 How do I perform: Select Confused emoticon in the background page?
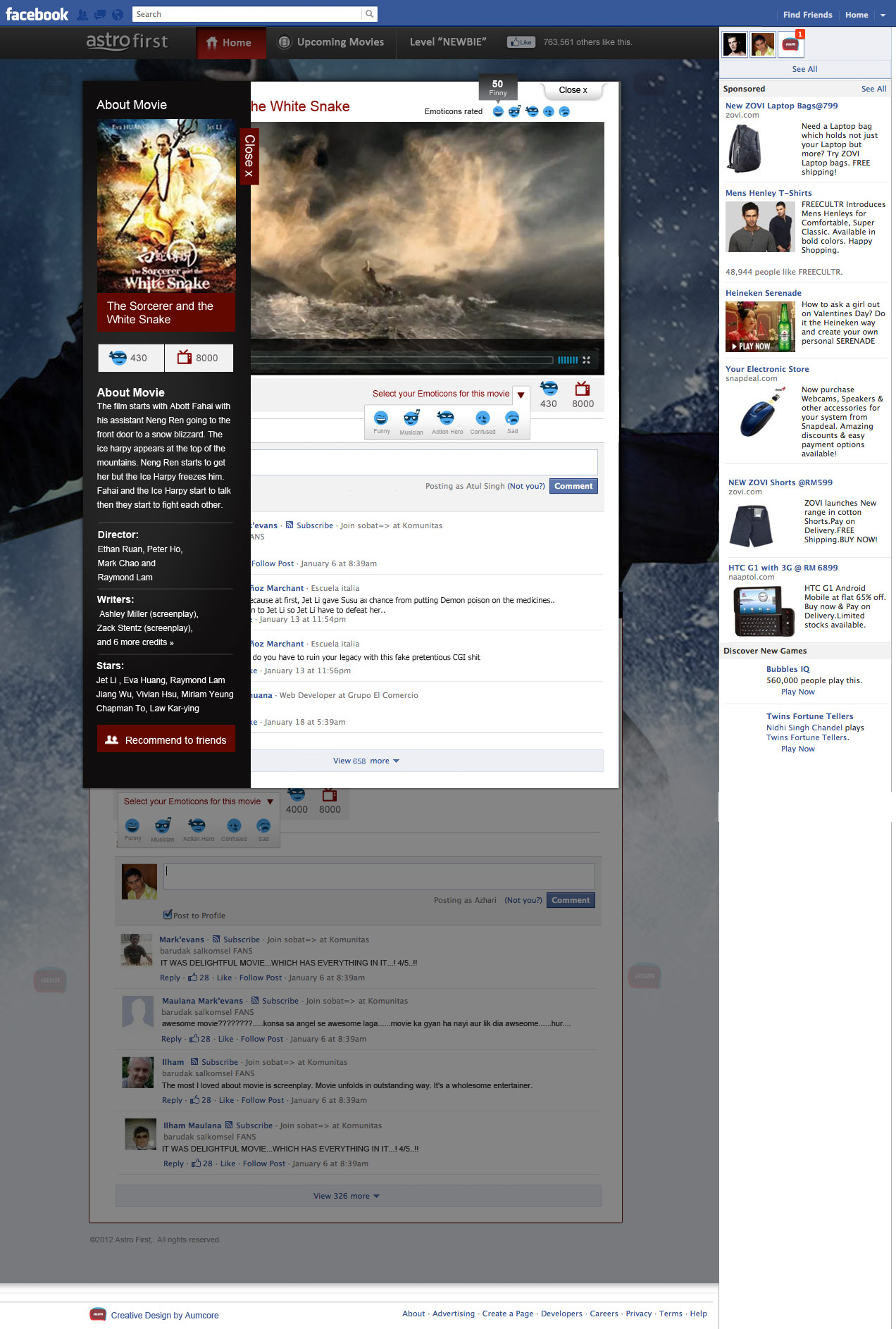[234, 825]
